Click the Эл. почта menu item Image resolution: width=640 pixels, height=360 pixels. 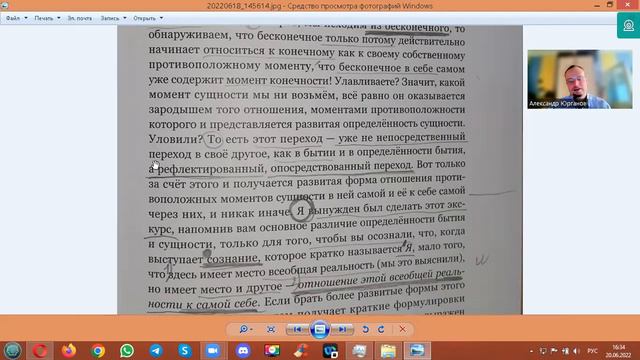[80, 18]
